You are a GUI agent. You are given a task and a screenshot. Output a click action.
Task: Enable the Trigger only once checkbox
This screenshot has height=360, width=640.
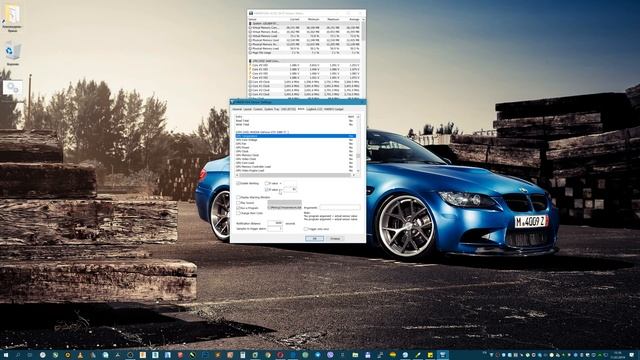click(x=305, y=229)
